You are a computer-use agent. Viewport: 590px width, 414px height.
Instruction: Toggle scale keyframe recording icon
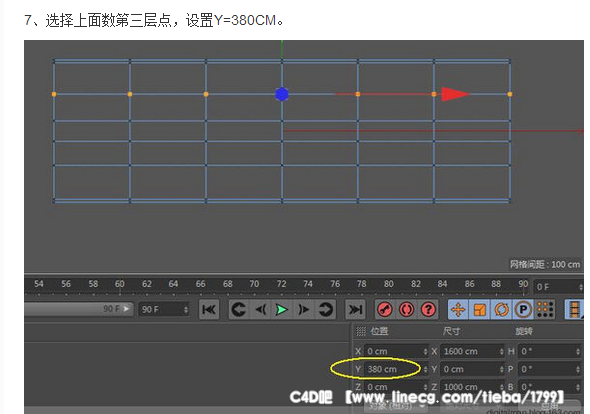tap(480, 309)
